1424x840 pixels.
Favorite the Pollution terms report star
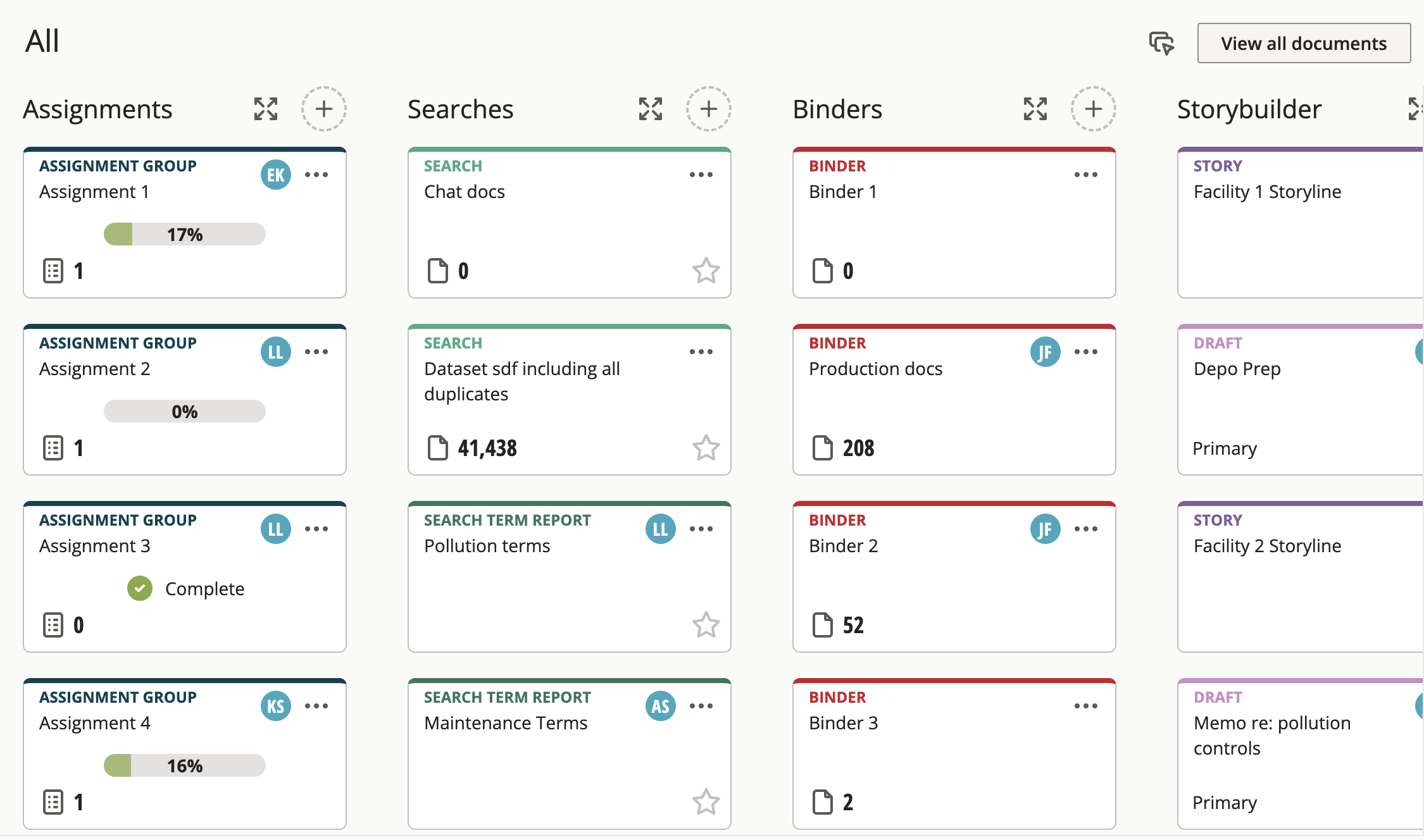706,625
